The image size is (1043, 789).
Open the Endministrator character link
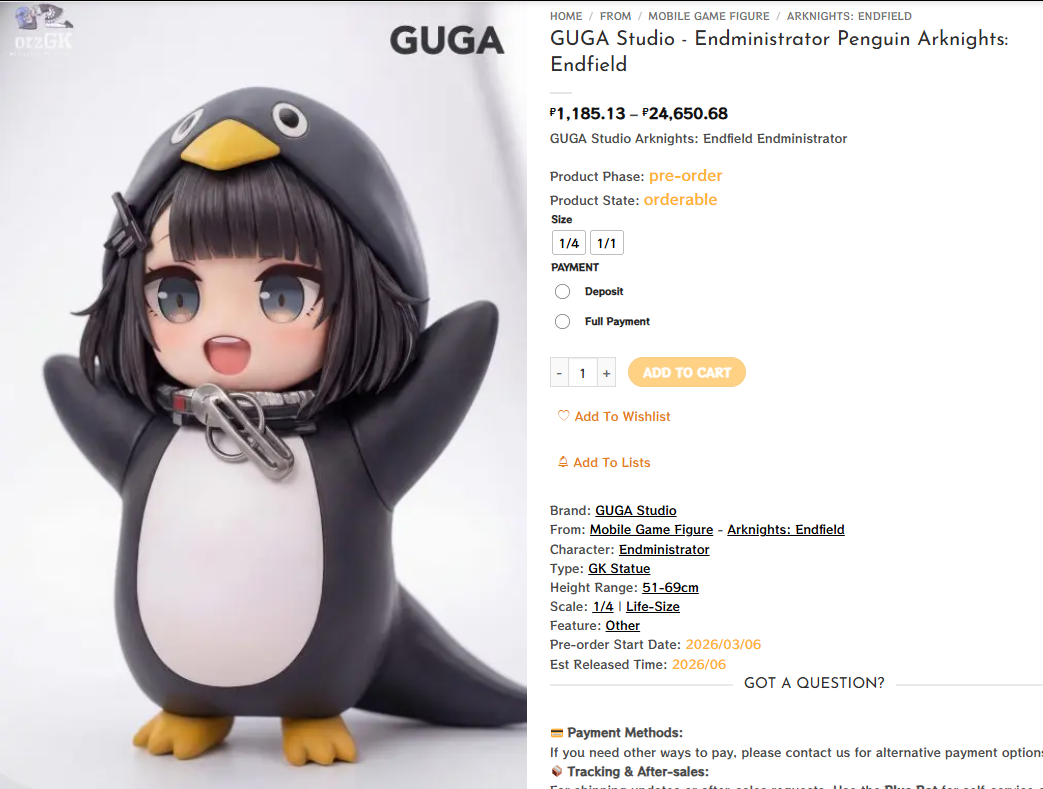(x=664, y=550)
